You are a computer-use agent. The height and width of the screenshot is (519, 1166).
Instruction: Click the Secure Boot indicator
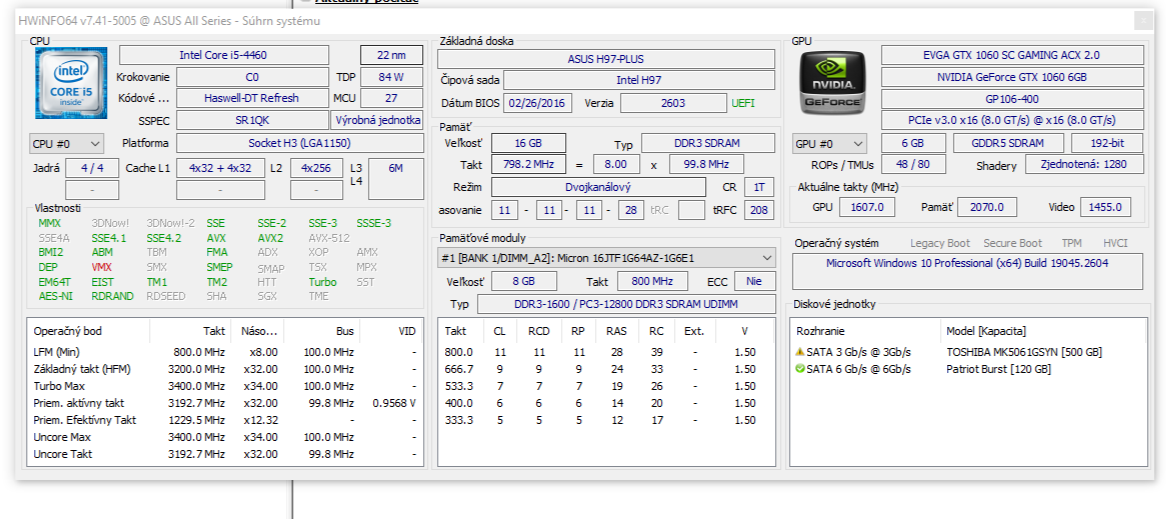(x=1013, y=243)
